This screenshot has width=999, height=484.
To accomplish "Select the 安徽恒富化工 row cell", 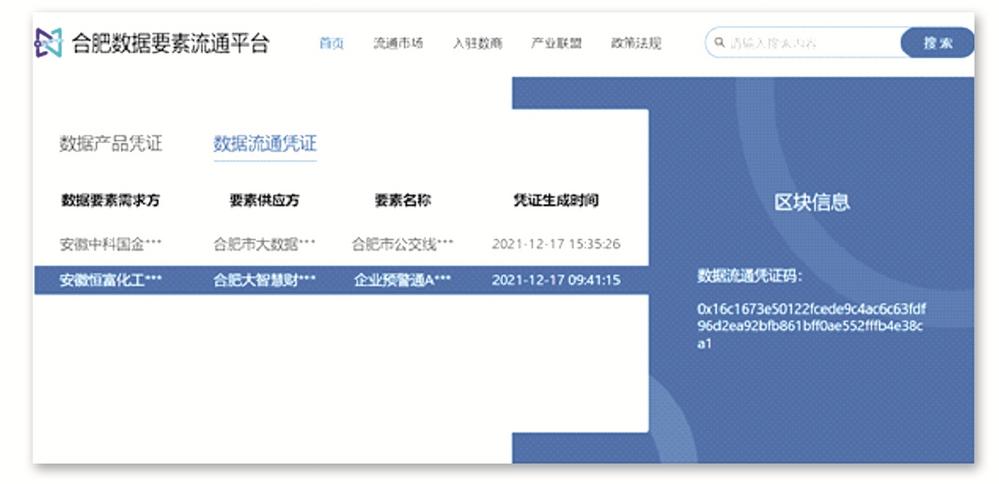I will [x=111, y=280].
